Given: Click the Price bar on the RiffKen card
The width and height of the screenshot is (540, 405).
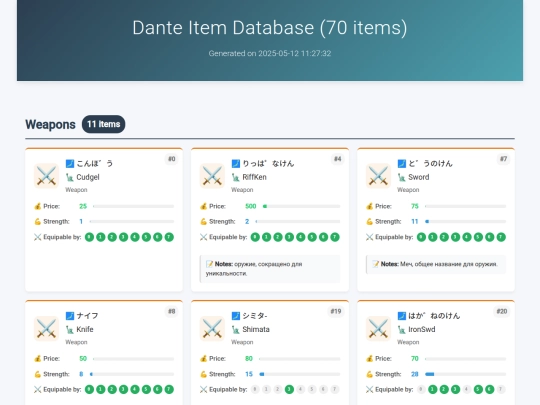Looking at the screenshot, I should tap(301, 206).
